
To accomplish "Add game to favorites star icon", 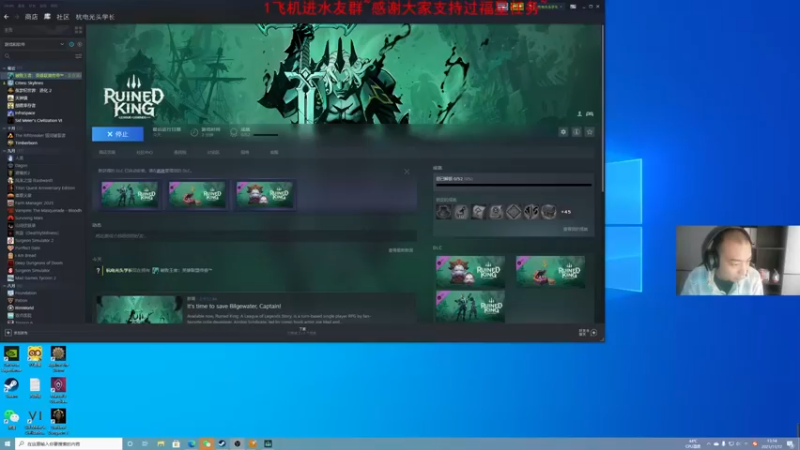I will [x=590, y=132].
